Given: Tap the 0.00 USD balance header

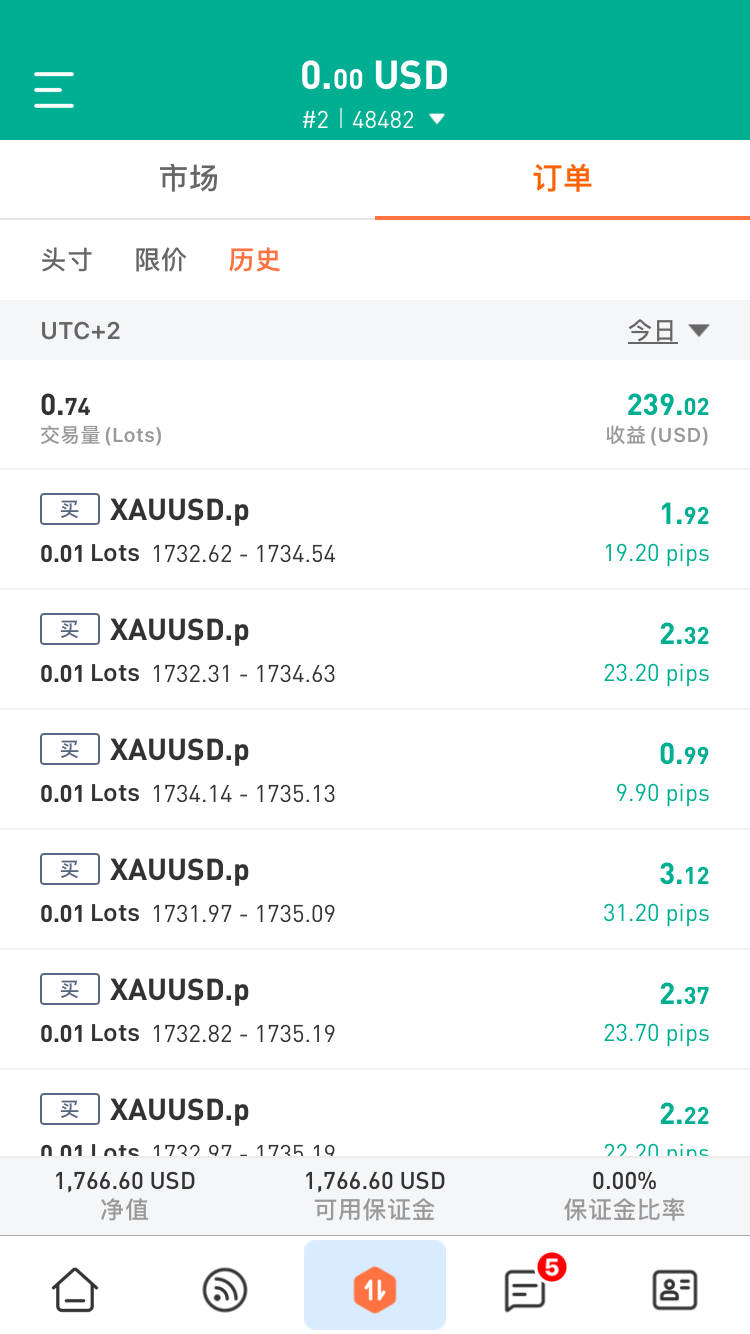Looking at the screenshot, I should coord(374,76).
